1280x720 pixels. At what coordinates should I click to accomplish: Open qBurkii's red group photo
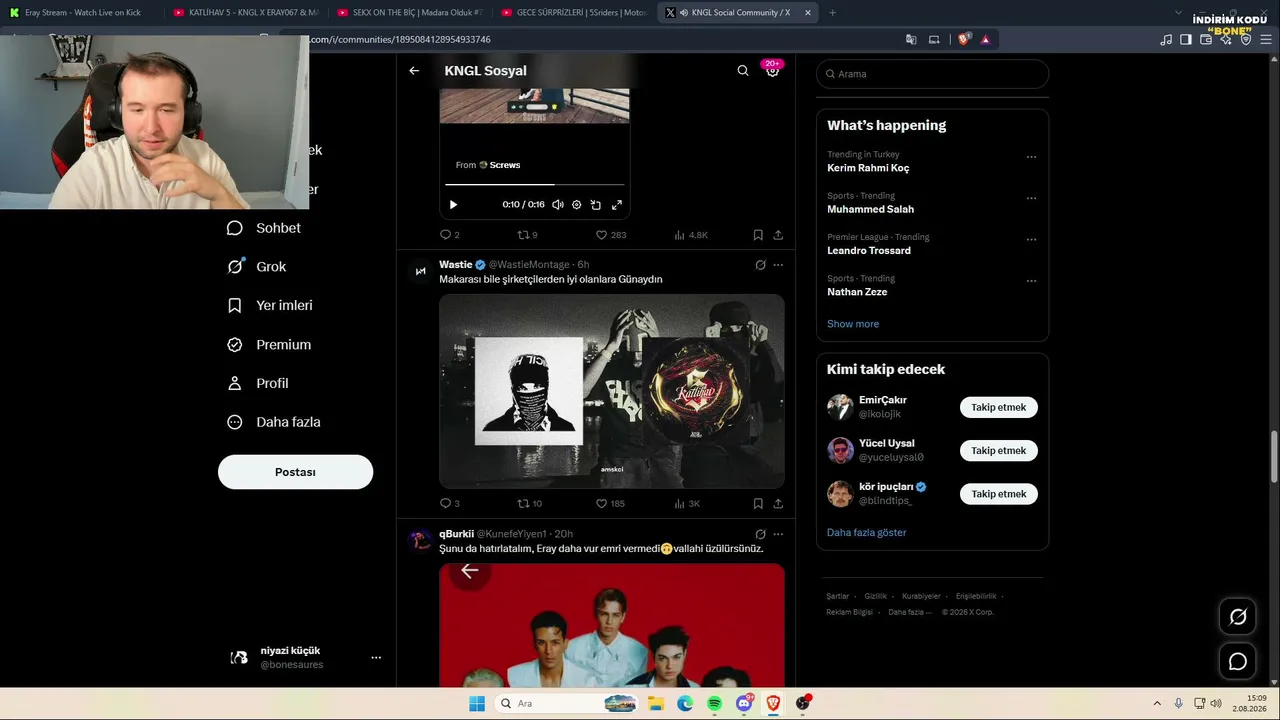point(612,625)
